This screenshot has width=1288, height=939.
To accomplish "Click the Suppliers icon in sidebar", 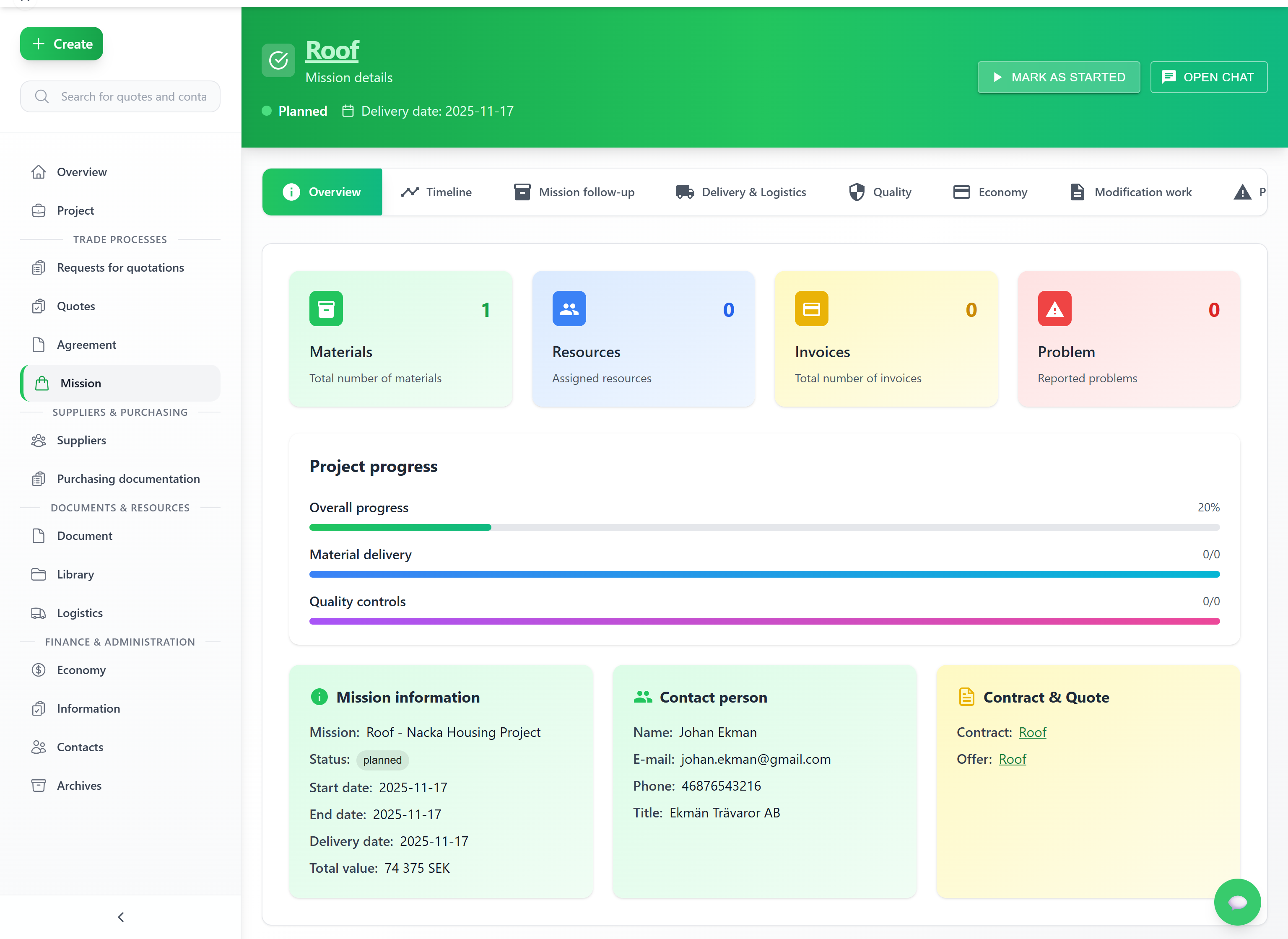I will [x=39, y=440].
